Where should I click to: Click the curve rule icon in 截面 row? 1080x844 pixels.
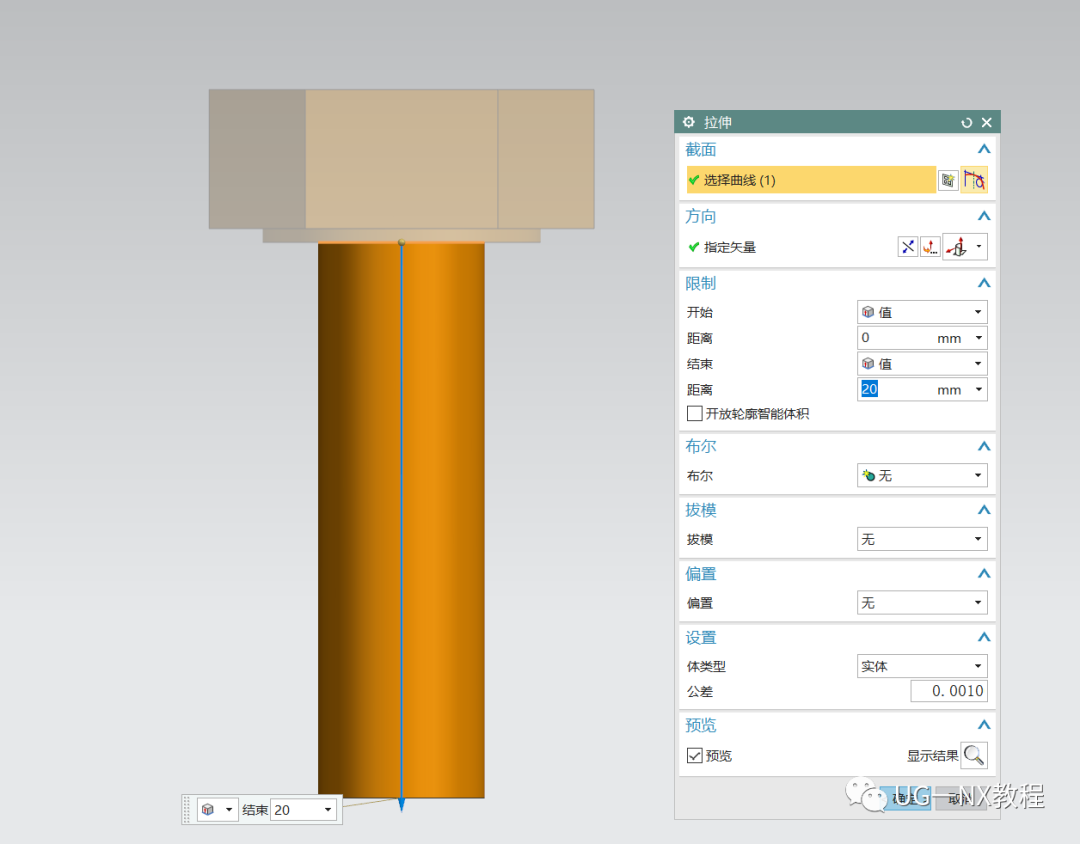(x=974, y=181)
